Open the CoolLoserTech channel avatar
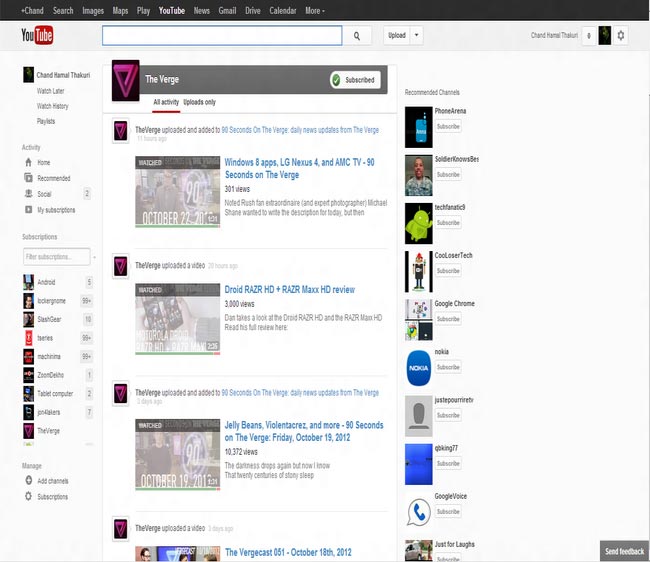 [419, 271]
